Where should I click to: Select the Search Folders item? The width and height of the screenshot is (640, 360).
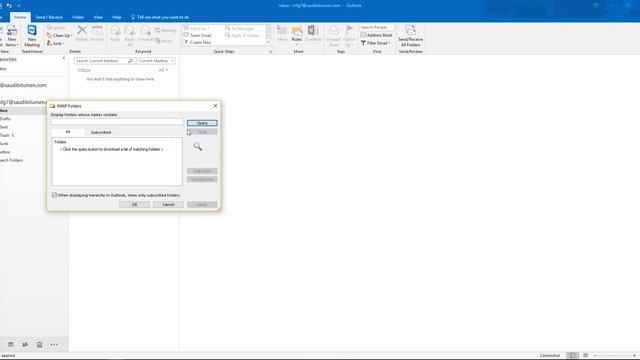click(x=11, y=160)
